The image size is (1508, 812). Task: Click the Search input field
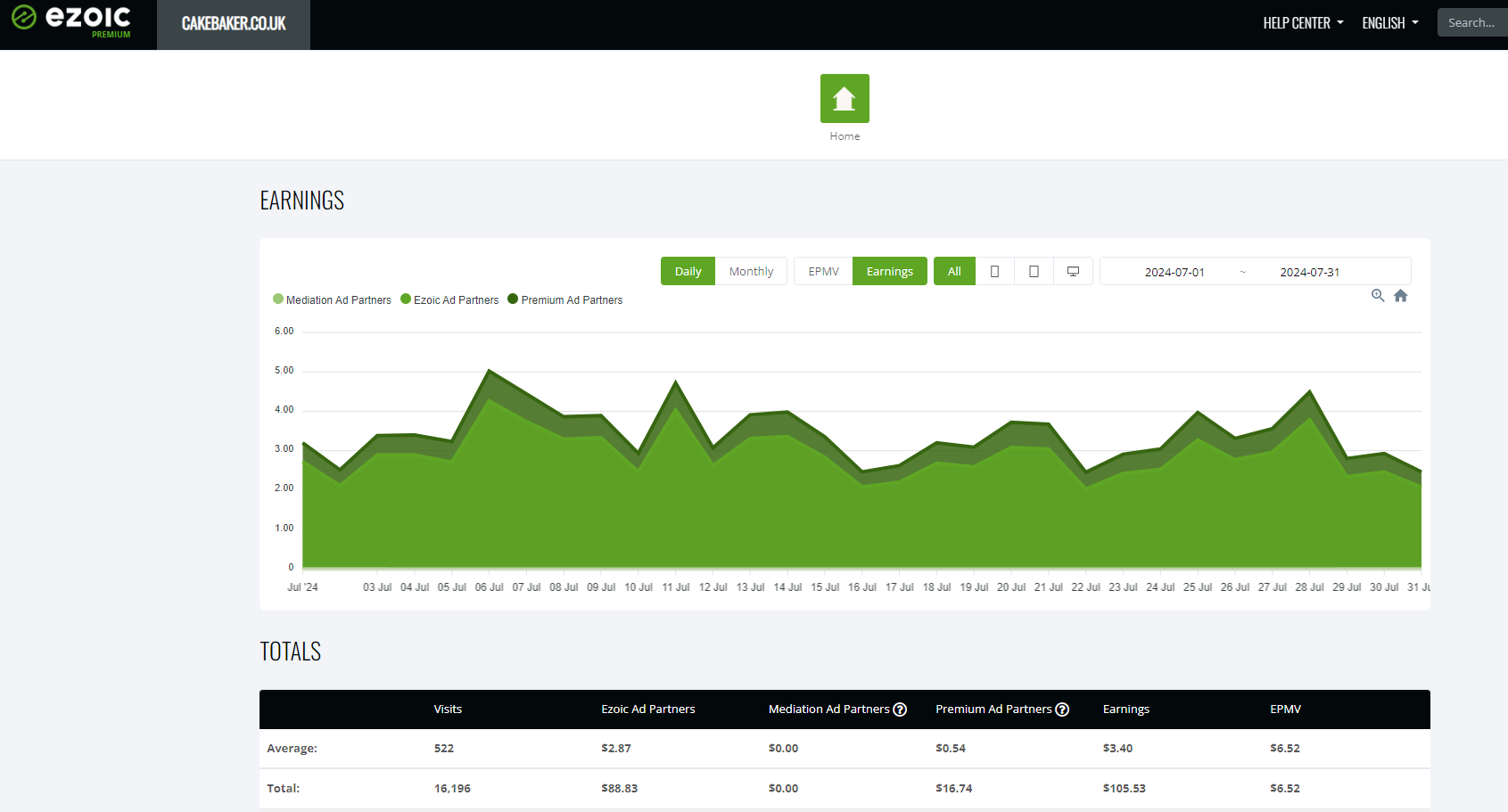1472,22
